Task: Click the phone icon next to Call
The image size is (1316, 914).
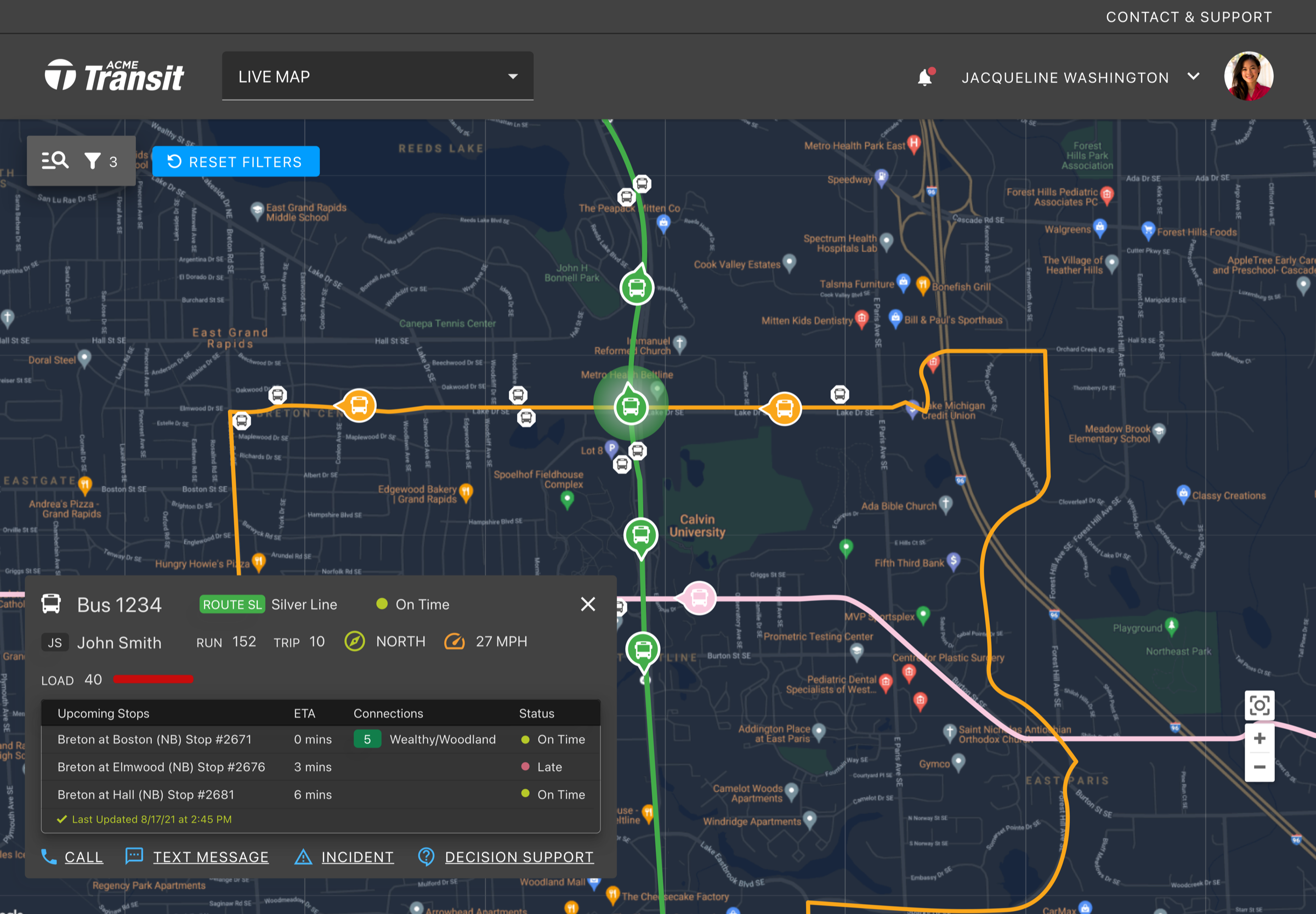Action: point(49,857)
